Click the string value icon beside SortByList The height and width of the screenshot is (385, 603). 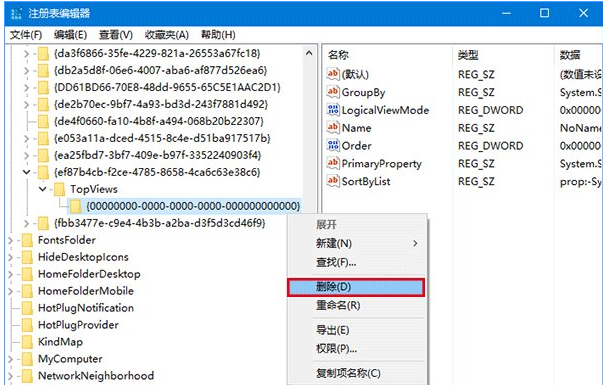tap(333, 181)
